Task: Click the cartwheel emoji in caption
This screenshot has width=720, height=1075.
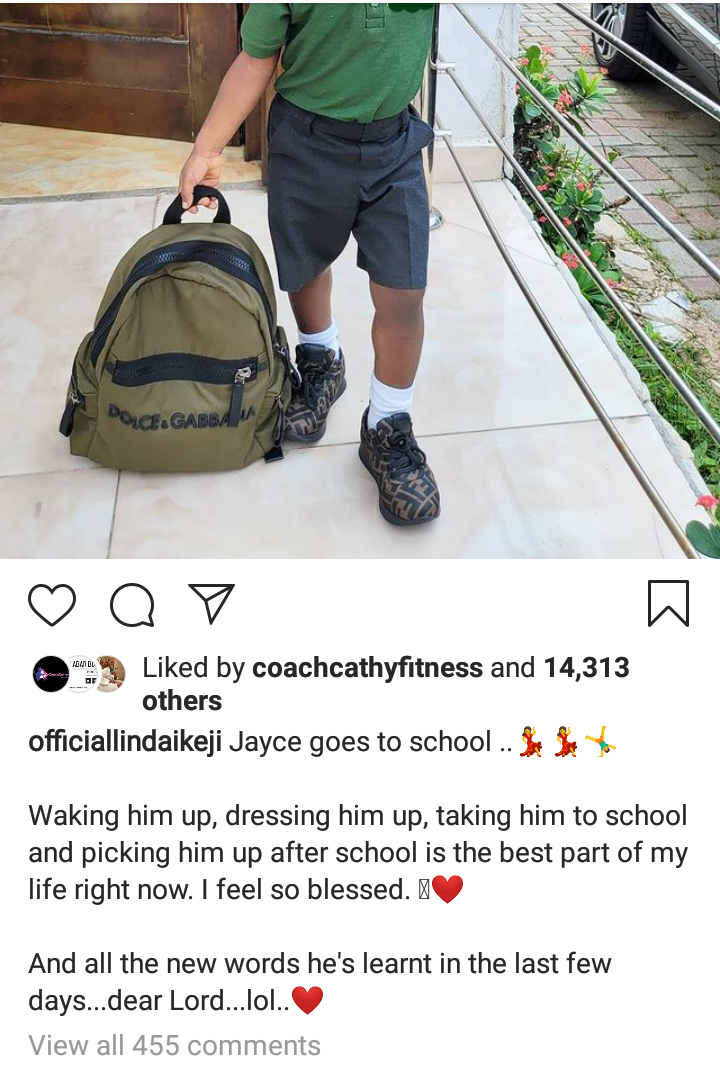Action: (600, 742)
